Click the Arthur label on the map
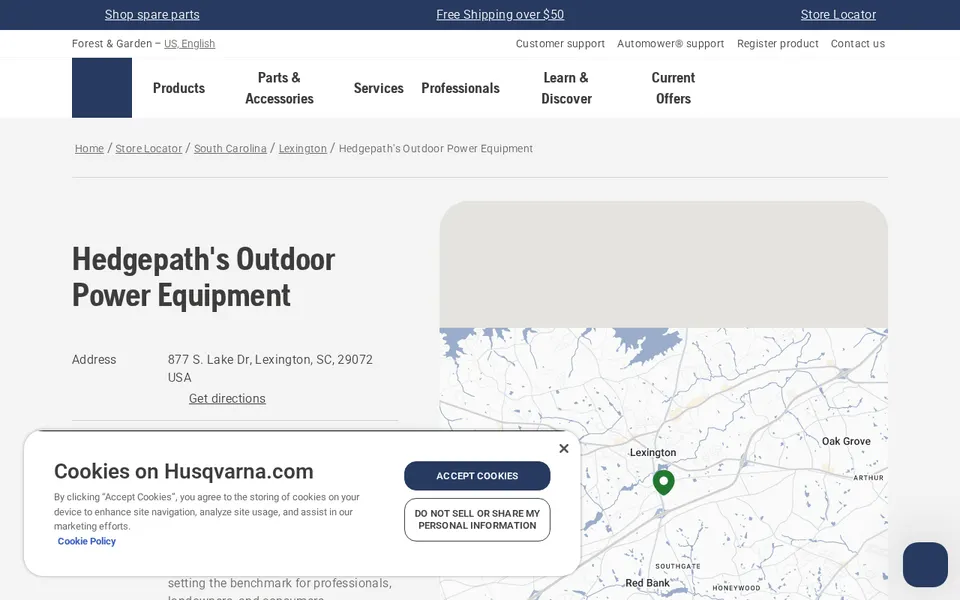This screenshot has width=960, height=600. point(869,478)
